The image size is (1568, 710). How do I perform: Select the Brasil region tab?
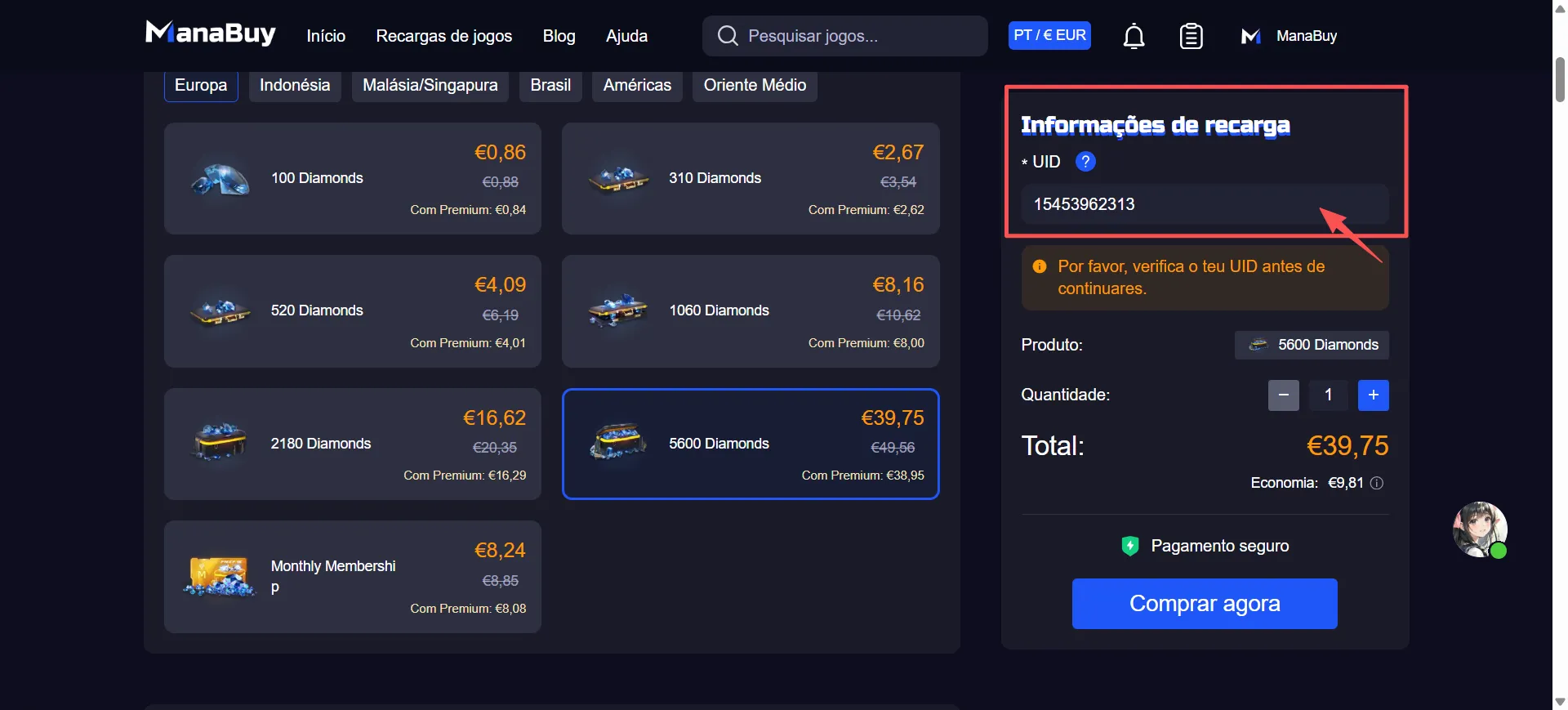[x=550, y=86]
